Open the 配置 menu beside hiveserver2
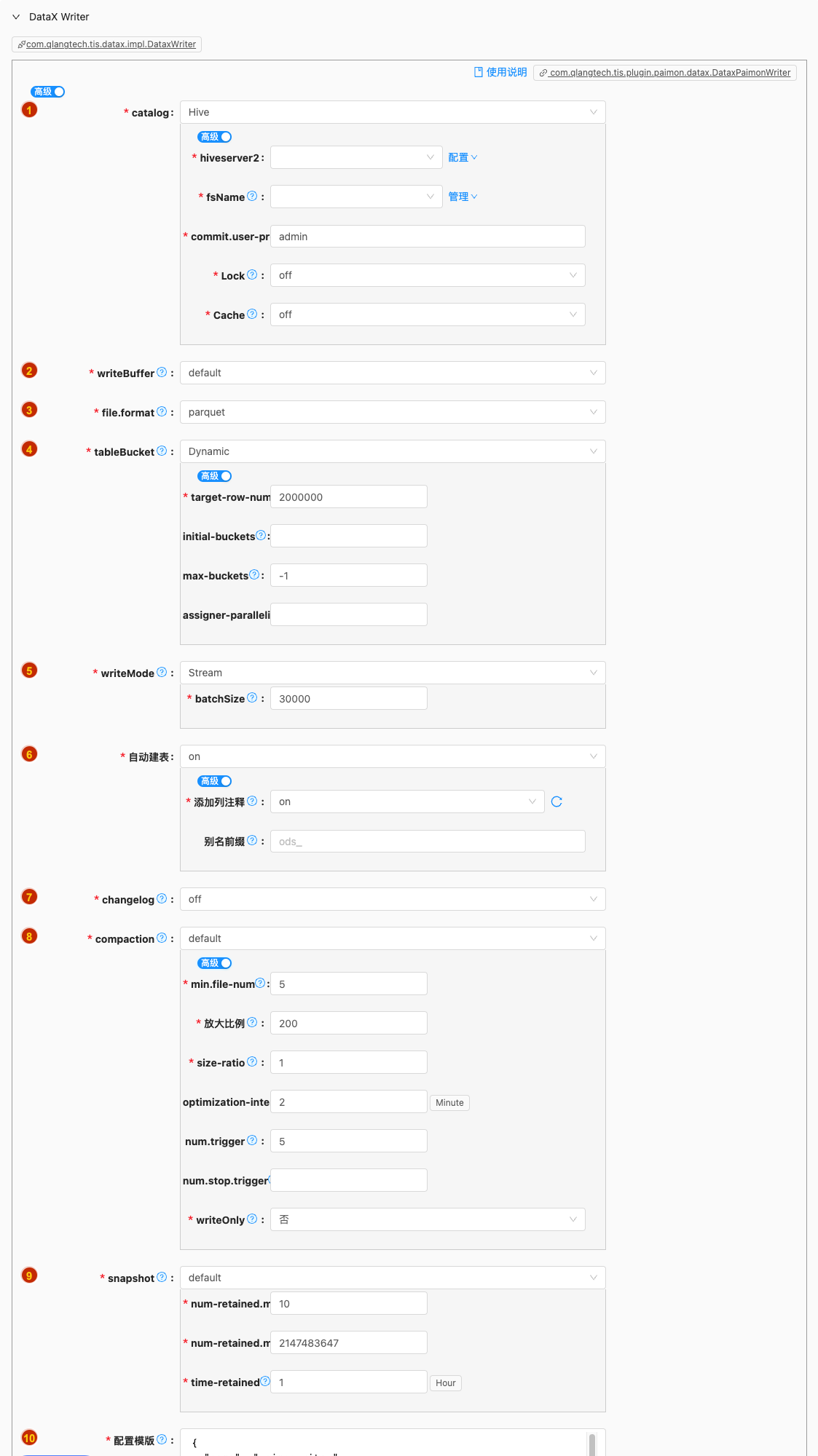Viewport: 818px width, 1456px height. click(463, 157)
